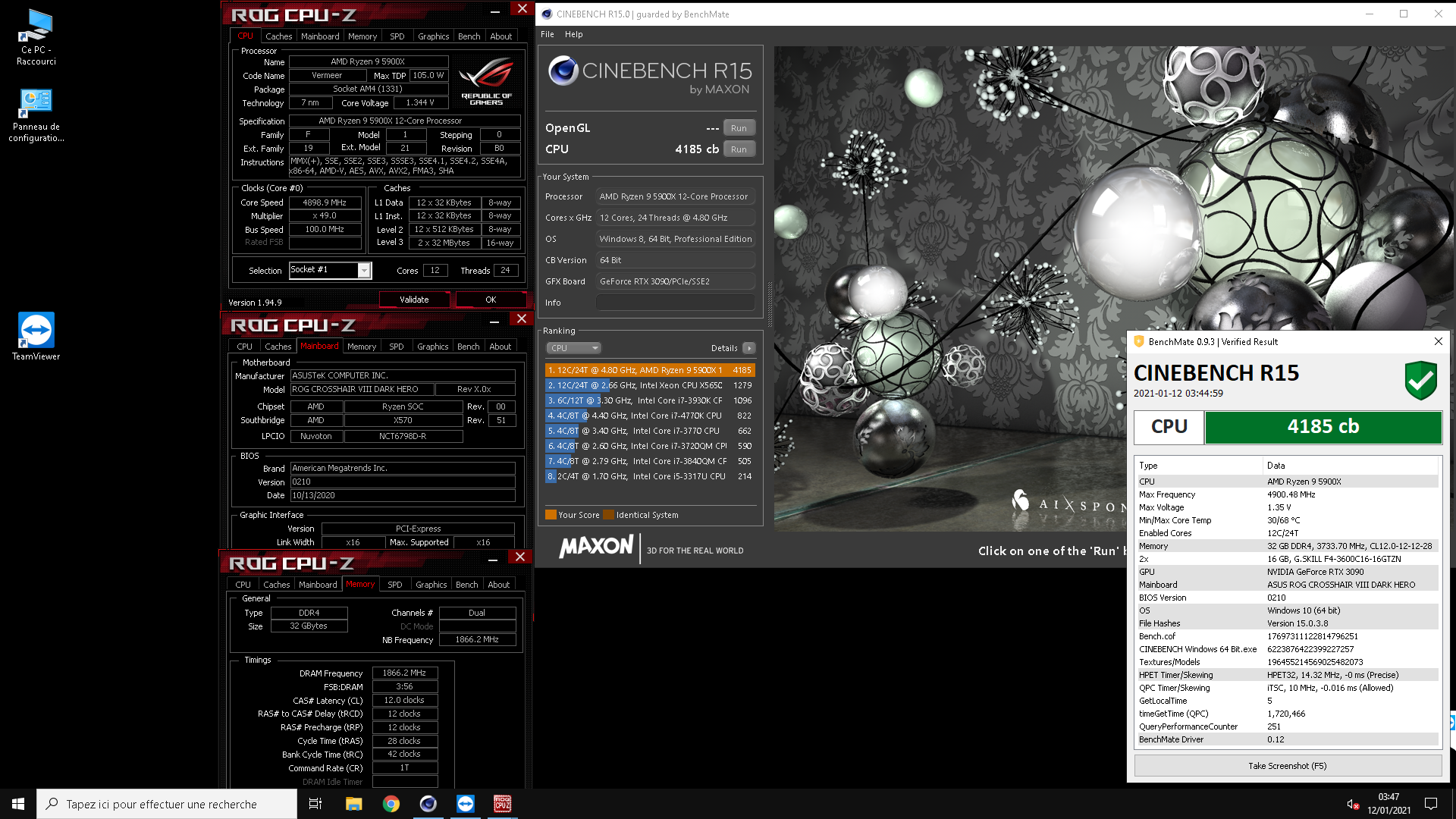Click Take Screenshot (F5) button

pyautogui.click(x=1288, y=766)
